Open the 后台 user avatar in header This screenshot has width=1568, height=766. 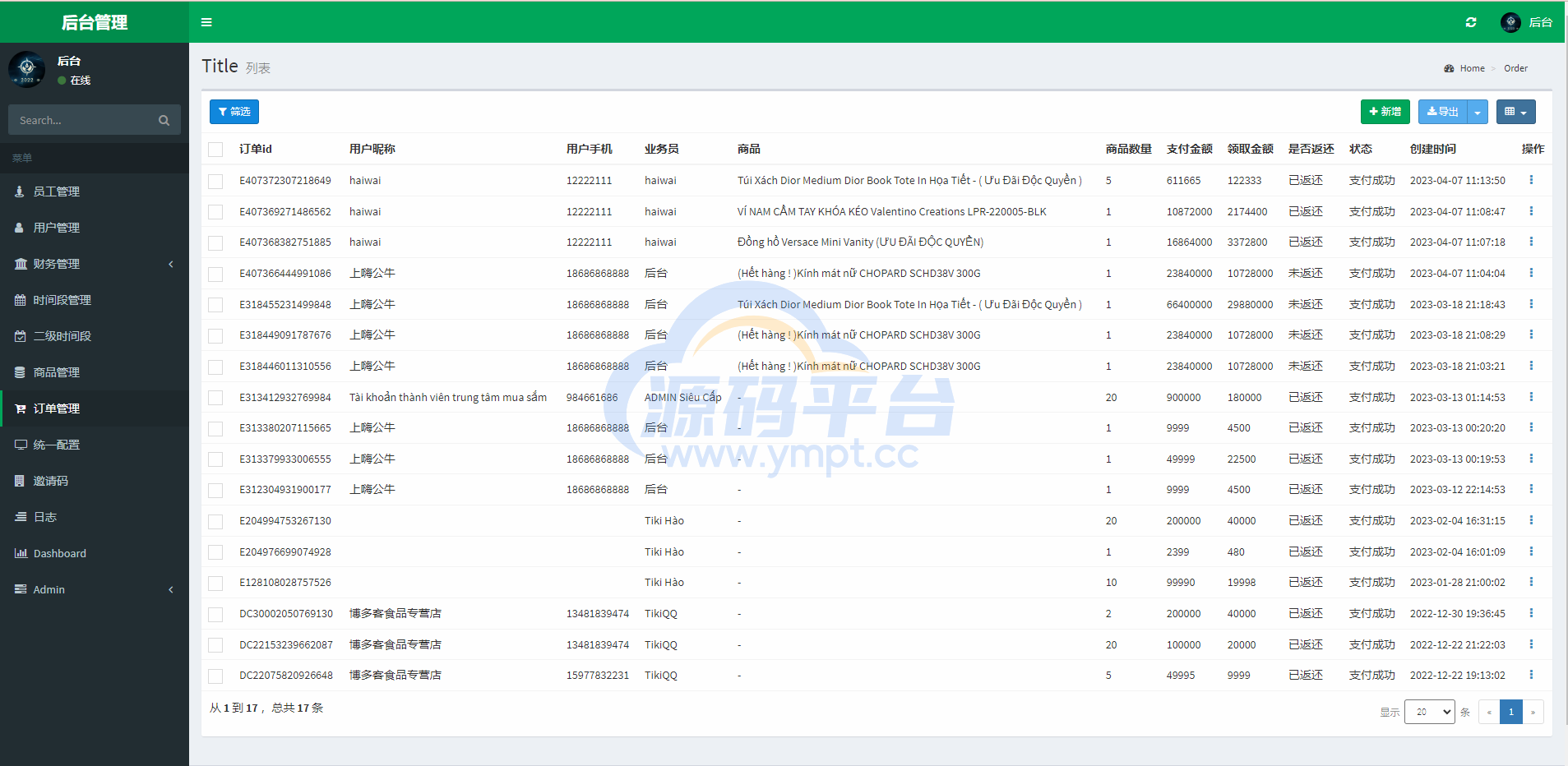(1510, 22)
